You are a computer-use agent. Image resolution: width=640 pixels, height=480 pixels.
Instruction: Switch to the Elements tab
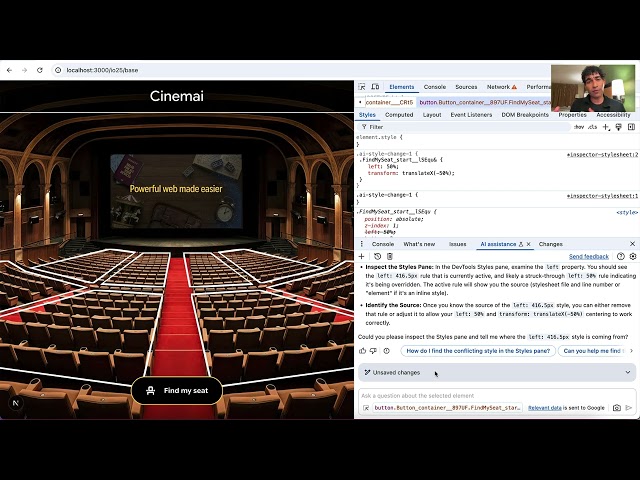(402, 87)
